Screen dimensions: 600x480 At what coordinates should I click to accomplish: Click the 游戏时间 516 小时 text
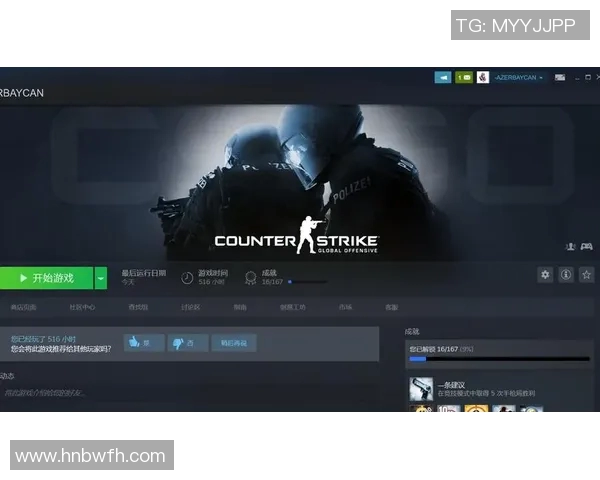[213, 278]
